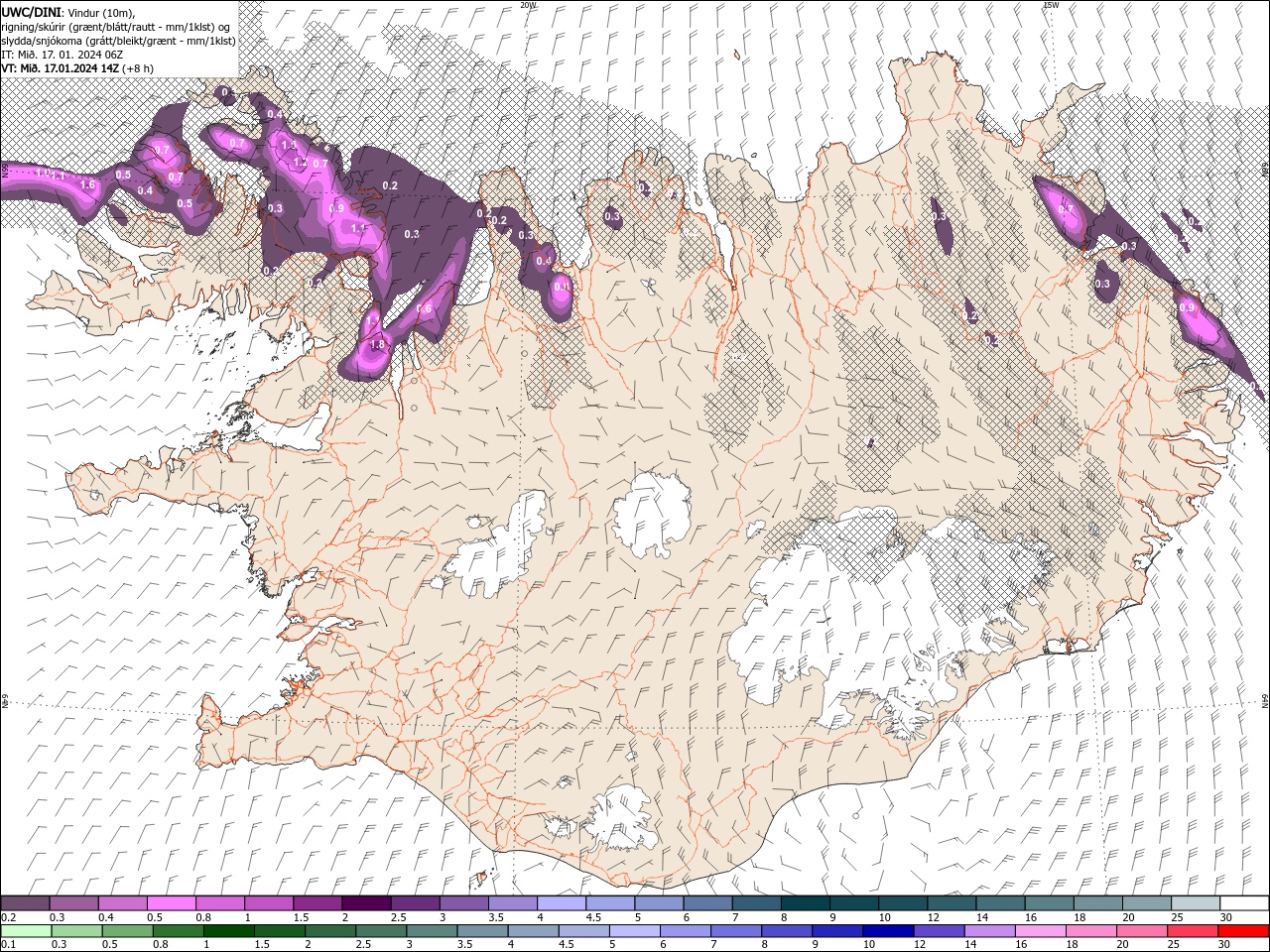1270x952 pixels.
Task: Click the 0.4 label under the upper legend
Action: (x=106, y=917)
